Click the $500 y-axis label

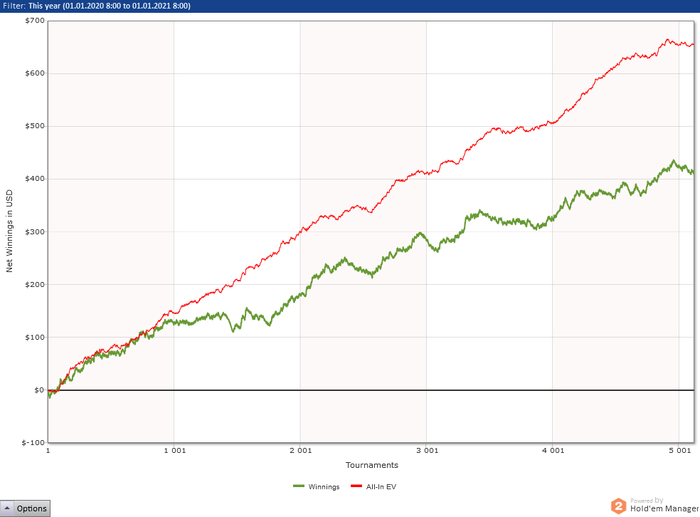coord(35,126)
